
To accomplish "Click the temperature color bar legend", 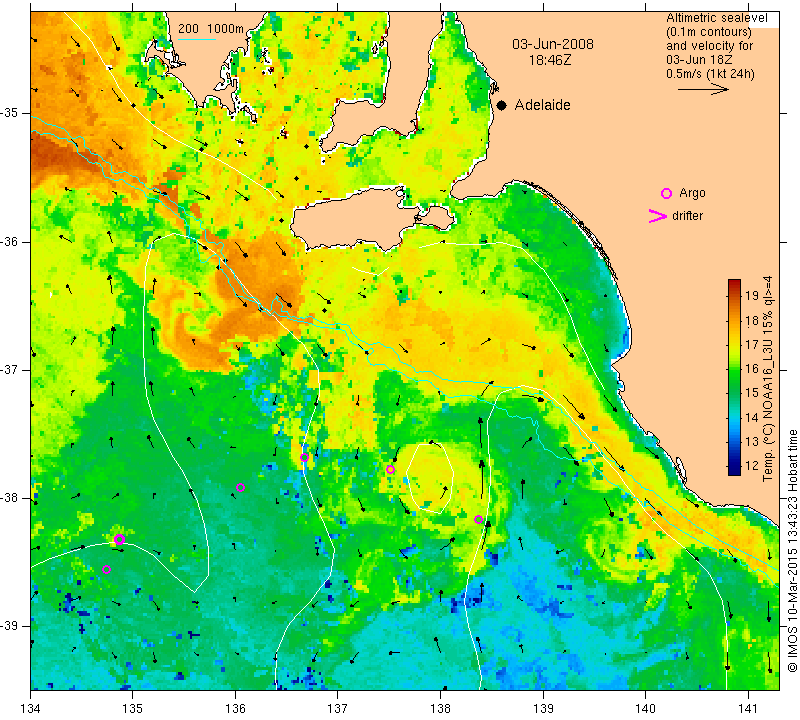I will [x=734, y=377].
